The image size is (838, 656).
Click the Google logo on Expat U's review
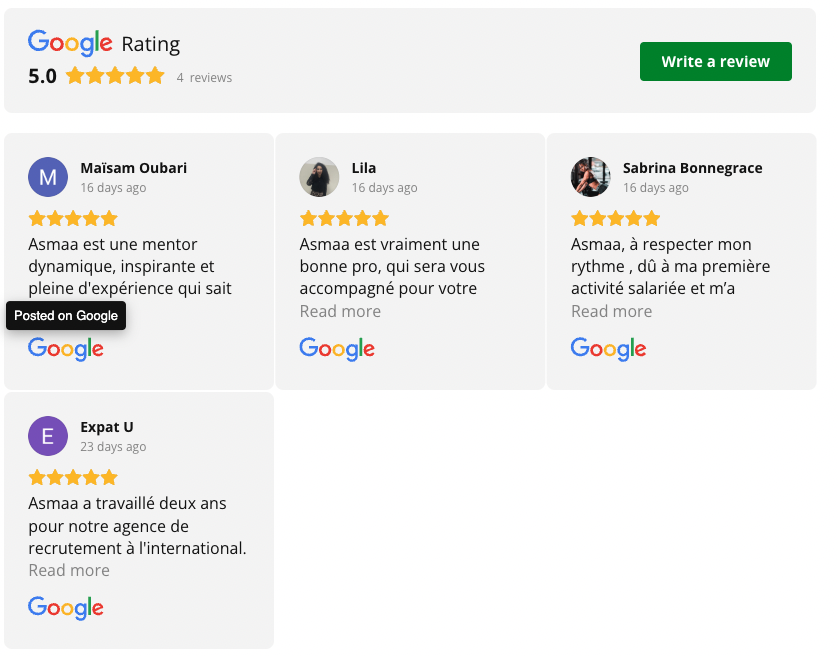coord(66,608)
